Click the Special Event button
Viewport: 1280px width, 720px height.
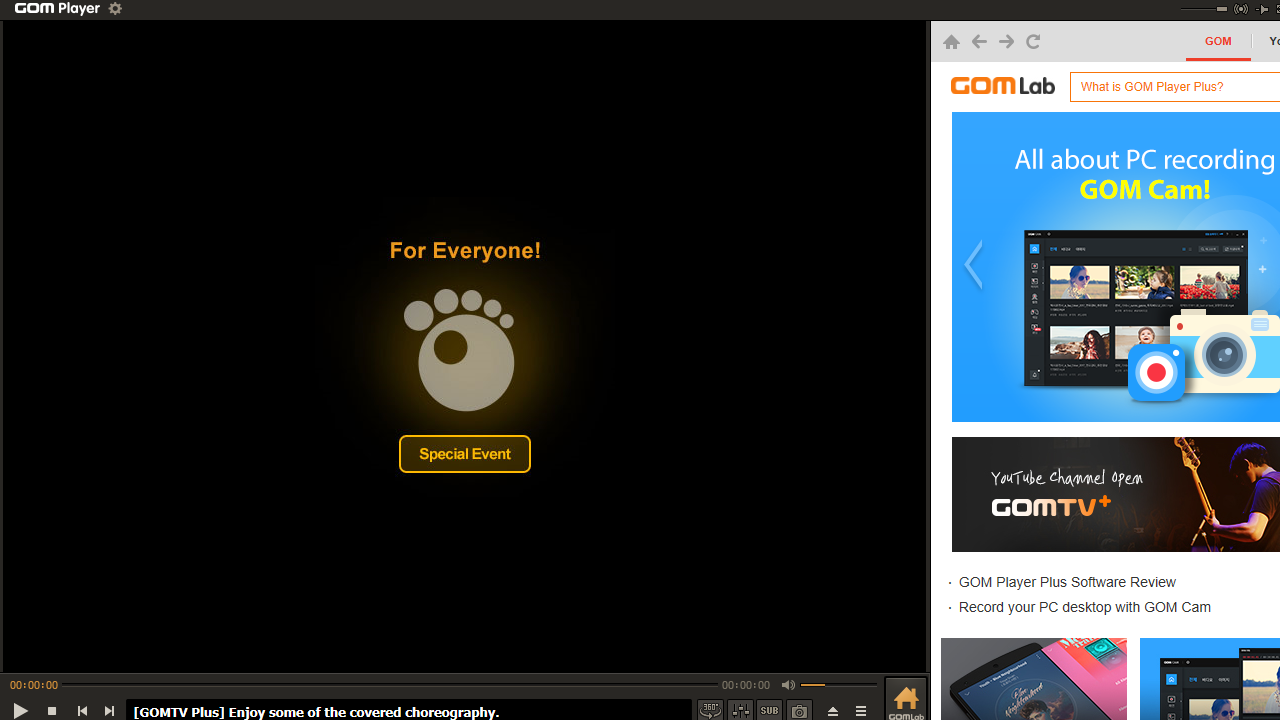click(x=464, y=453)
